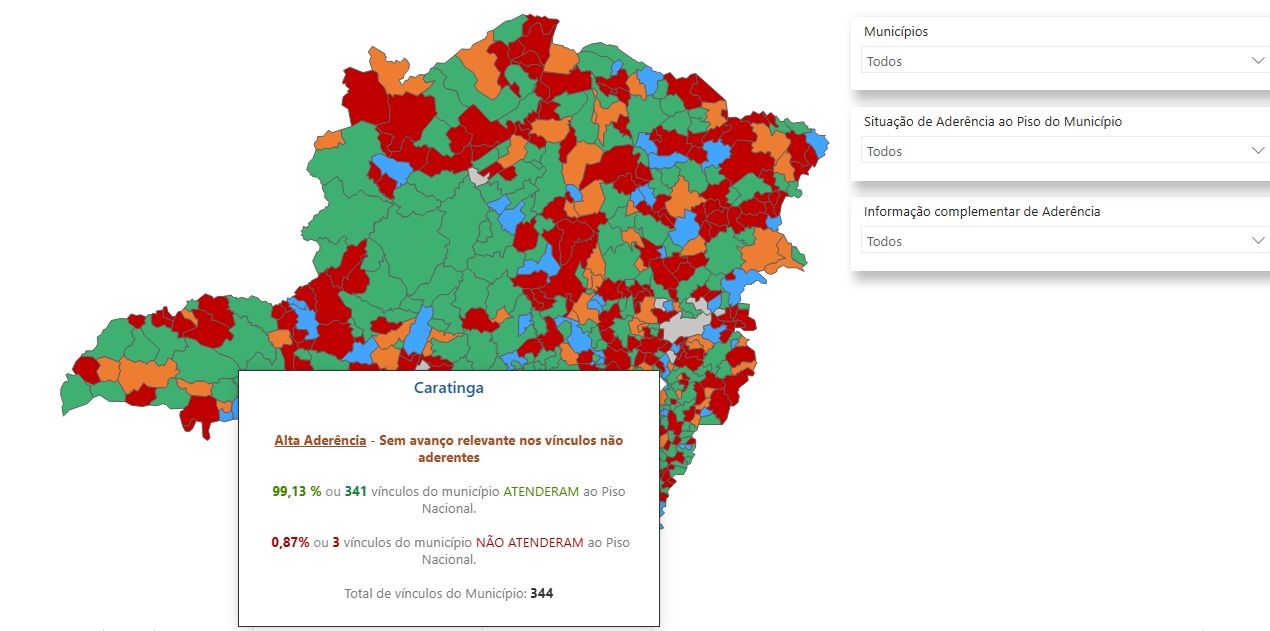Expand Informação complementar de Aderência chevron
The height and width of the screenshot is (631, 1270).
pyautogui.click(x=1257, y=241)
